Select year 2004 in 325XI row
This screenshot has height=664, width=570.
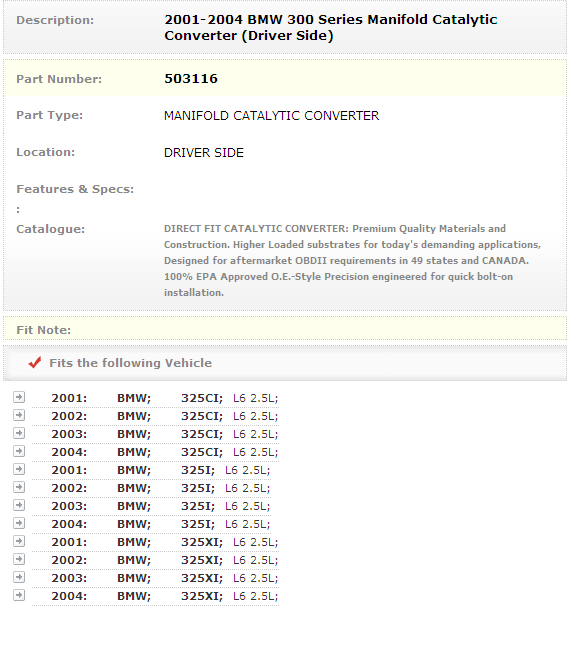point(69,596)
